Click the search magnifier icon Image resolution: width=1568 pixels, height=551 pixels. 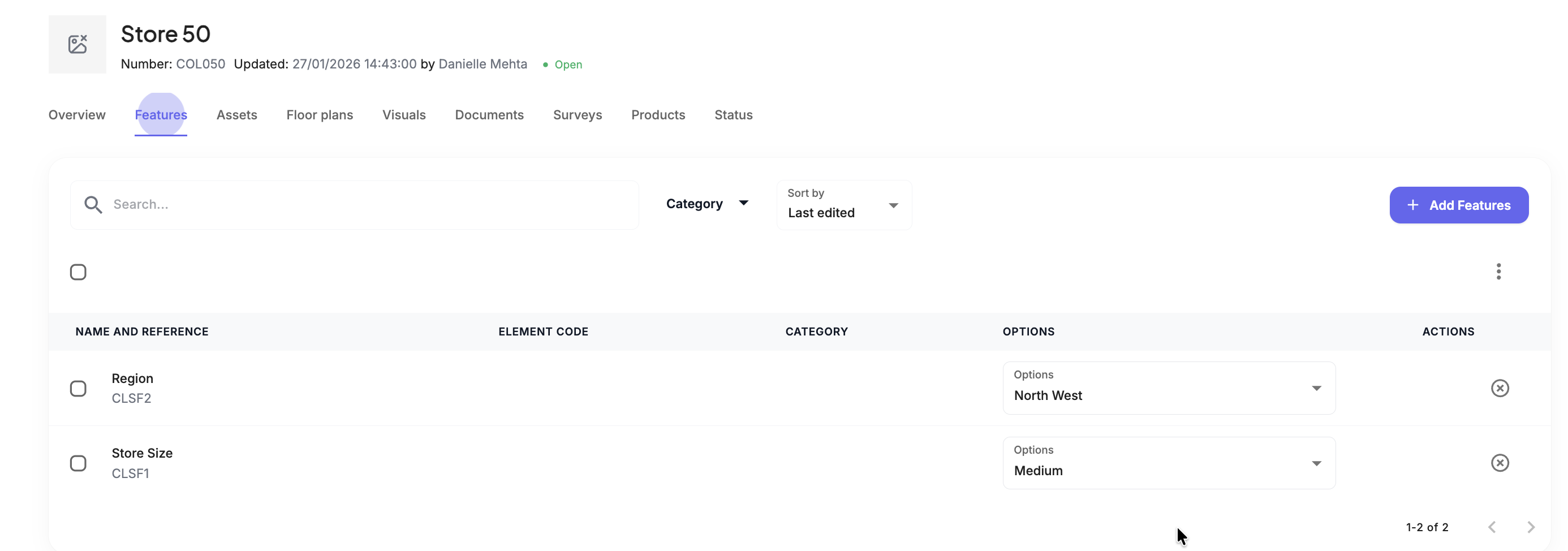click(x=93, y=205)
